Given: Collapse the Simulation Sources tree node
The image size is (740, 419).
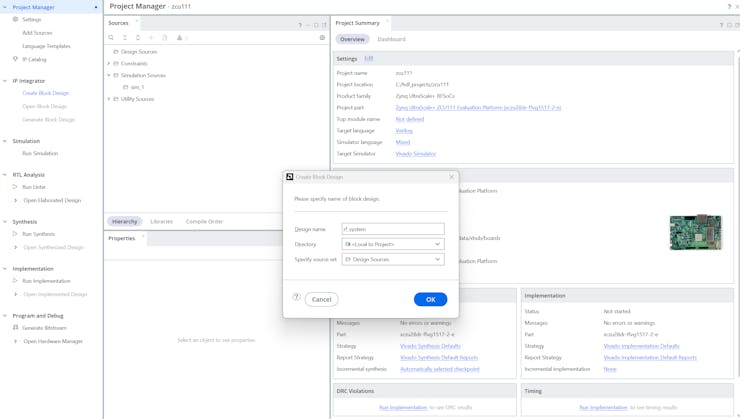Looking at the screenshot, I should point(109,75).
